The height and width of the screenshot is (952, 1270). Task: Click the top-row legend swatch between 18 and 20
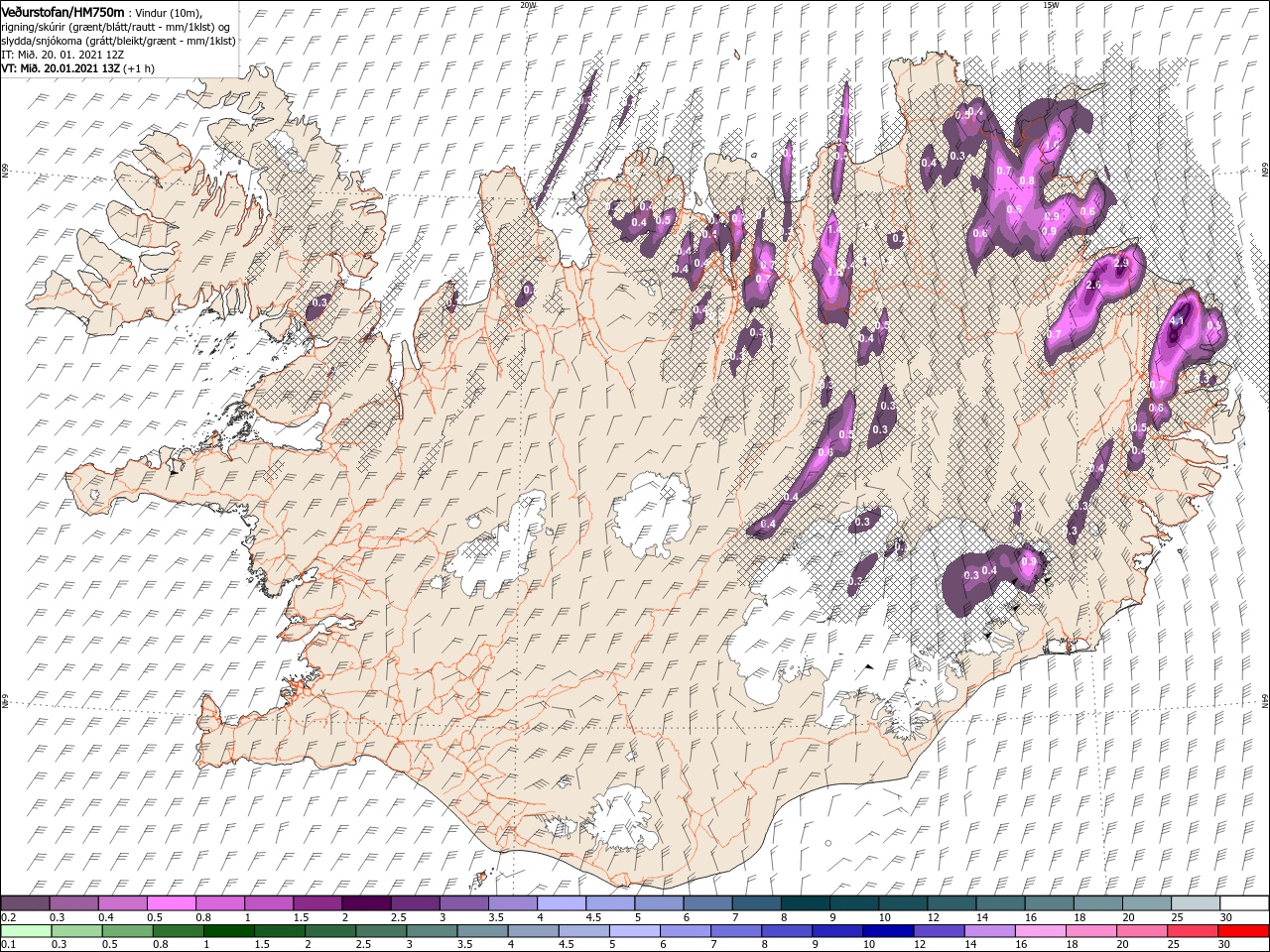click(x=1096, y=903)
